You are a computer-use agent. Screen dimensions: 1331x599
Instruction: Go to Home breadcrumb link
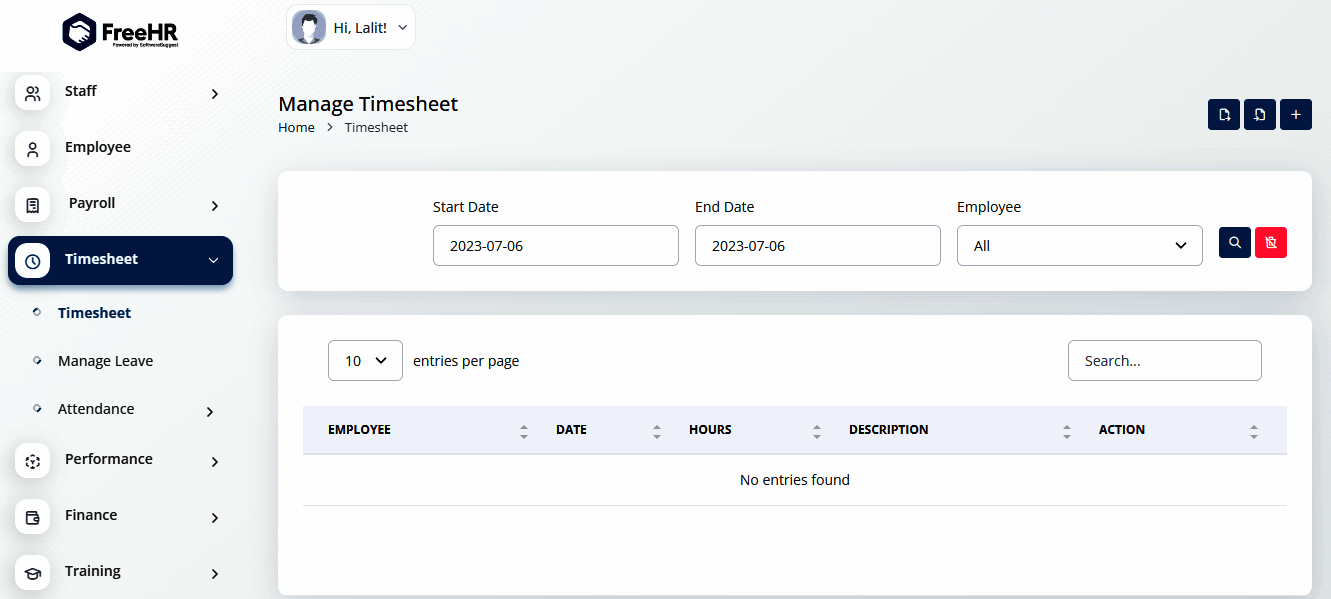296,128
